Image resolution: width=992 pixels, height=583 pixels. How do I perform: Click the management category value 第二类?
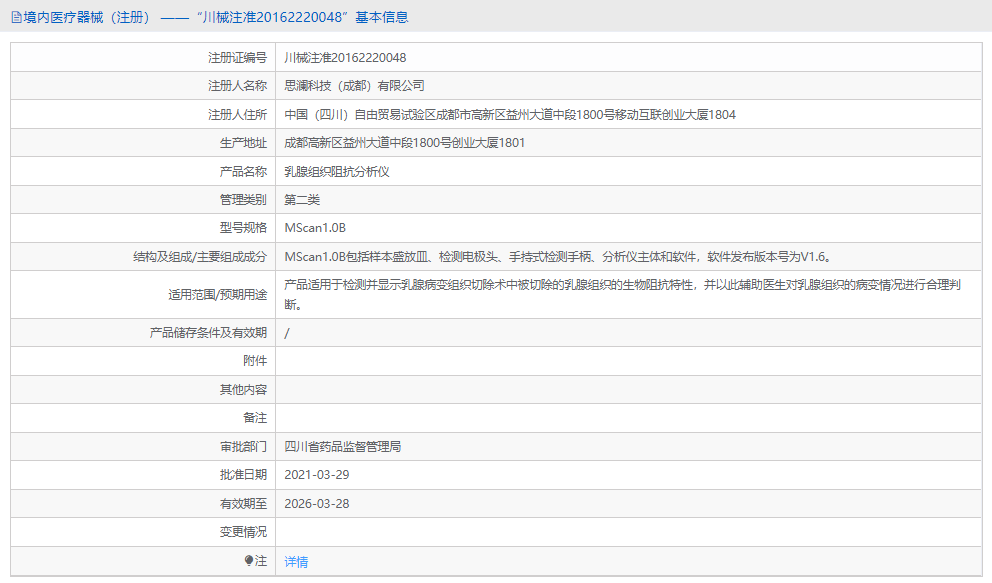[x=302, y=200]
